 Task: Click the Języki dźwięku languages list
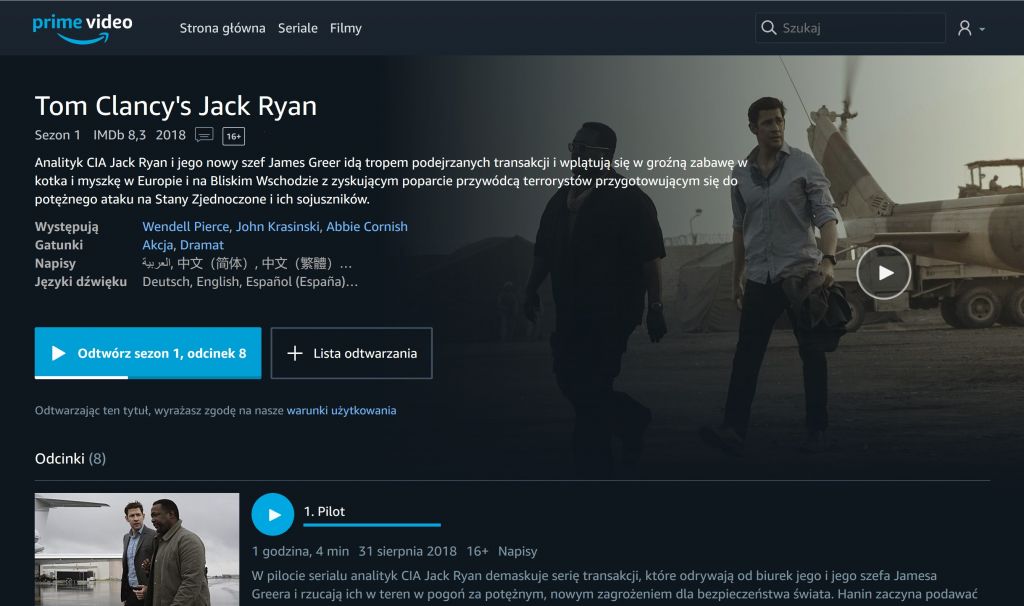[250, 281]
